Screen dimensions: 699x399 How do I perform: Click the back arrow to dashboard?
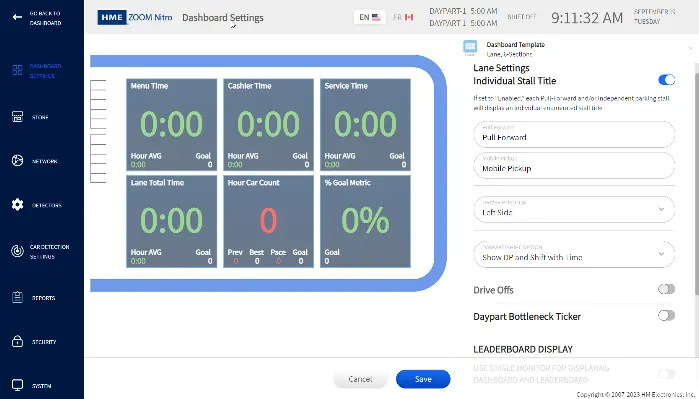[x=17, y=17]
